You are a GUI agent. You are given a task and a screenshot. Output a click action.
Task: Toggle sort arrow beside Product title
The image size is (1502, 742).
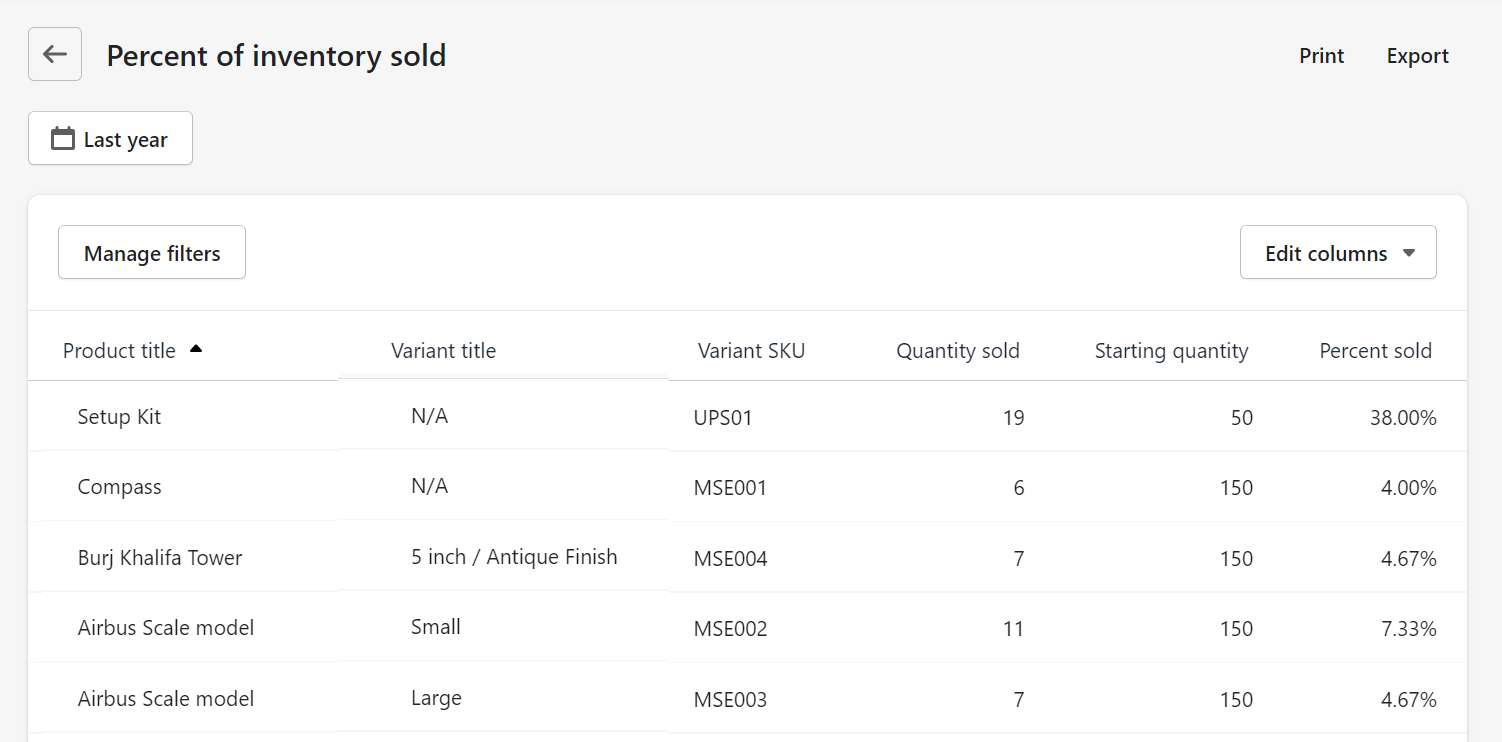pos(196,349)
